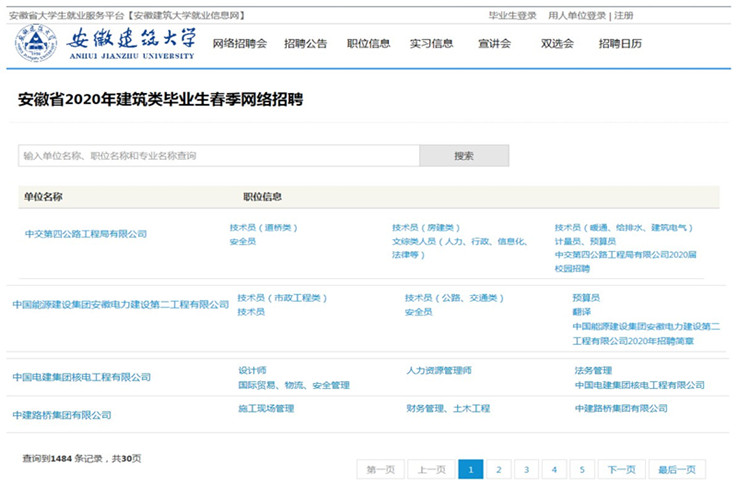Open the 人力资源管理师 position link
The height and width of the screenshot is (486, 737).
pos(438,370)
